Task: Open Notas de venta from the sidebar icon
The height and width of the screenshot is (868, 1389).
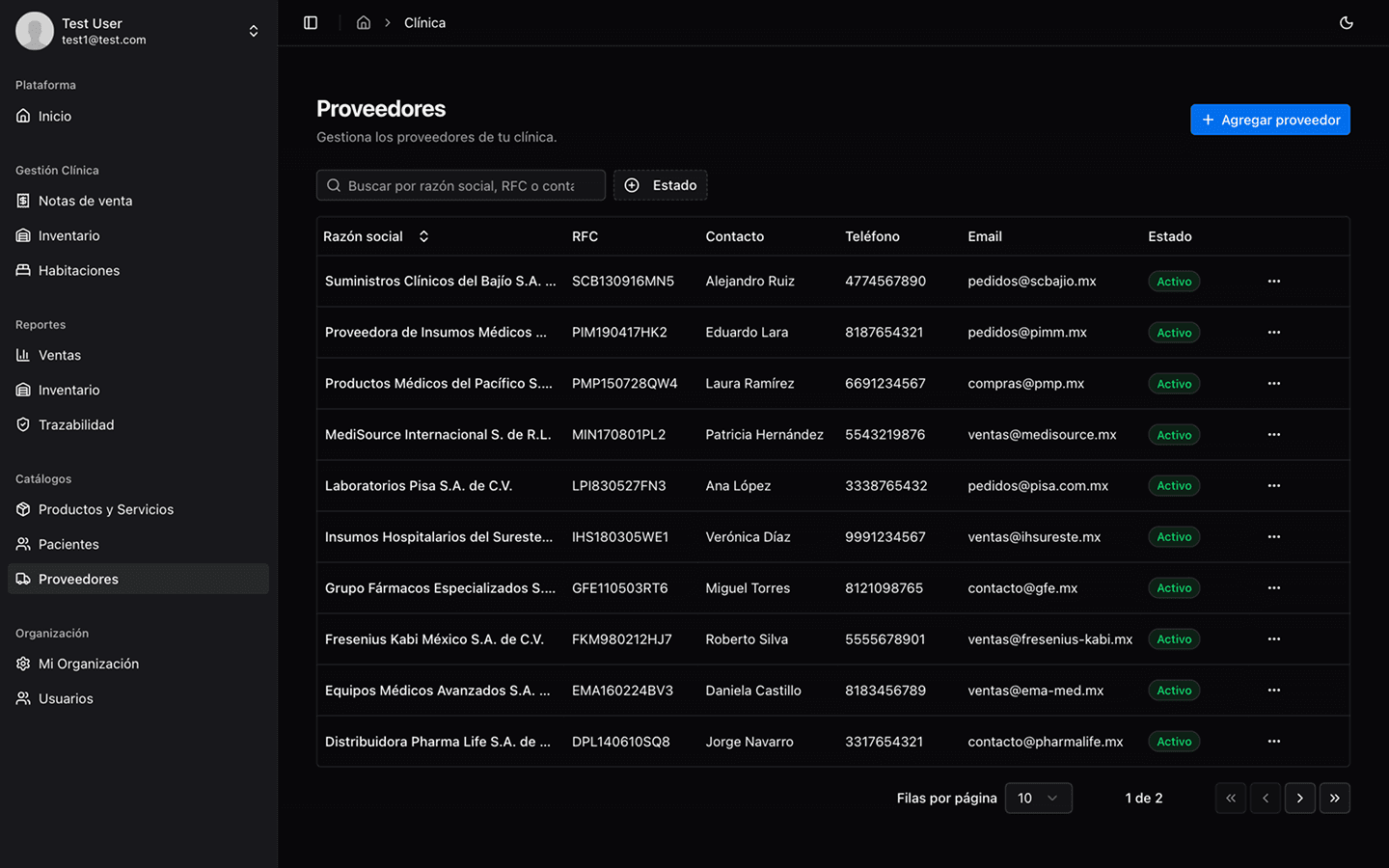Action: [x=21, y=201]
